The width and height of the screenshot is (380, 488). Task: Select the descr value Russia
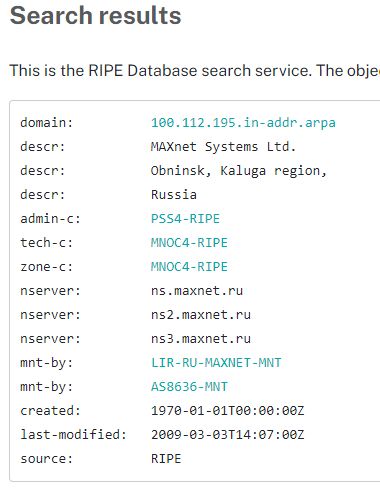tap(174, 195)
